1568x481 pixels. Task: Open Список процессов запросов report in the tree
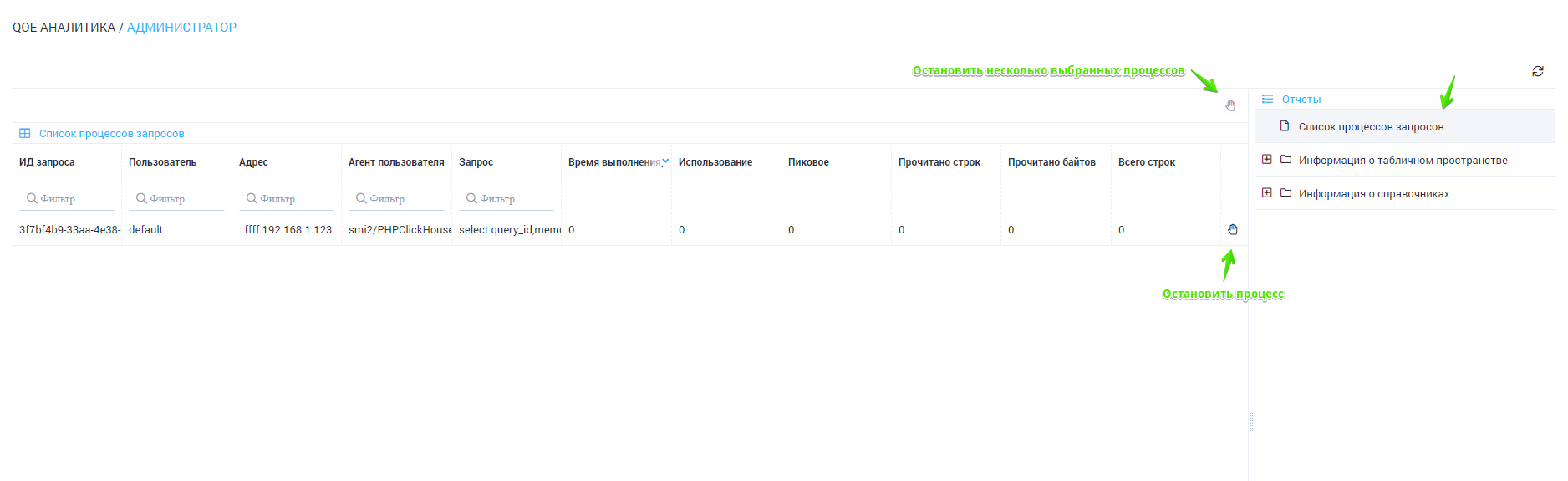[1371, 127]
